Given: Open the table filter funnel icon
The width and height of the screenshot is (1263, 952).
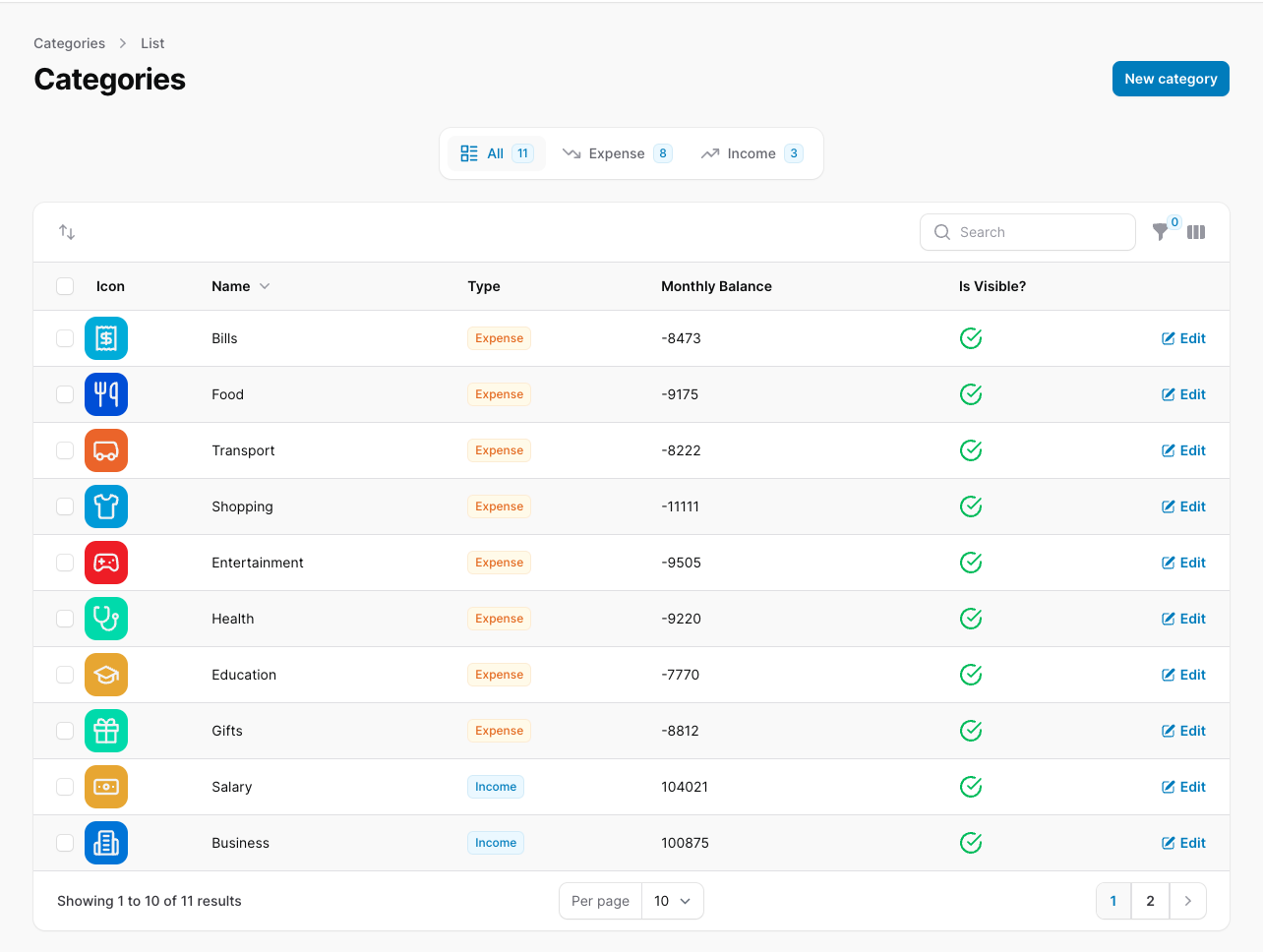Looking at the screenshot, I should pos(1161,232).
